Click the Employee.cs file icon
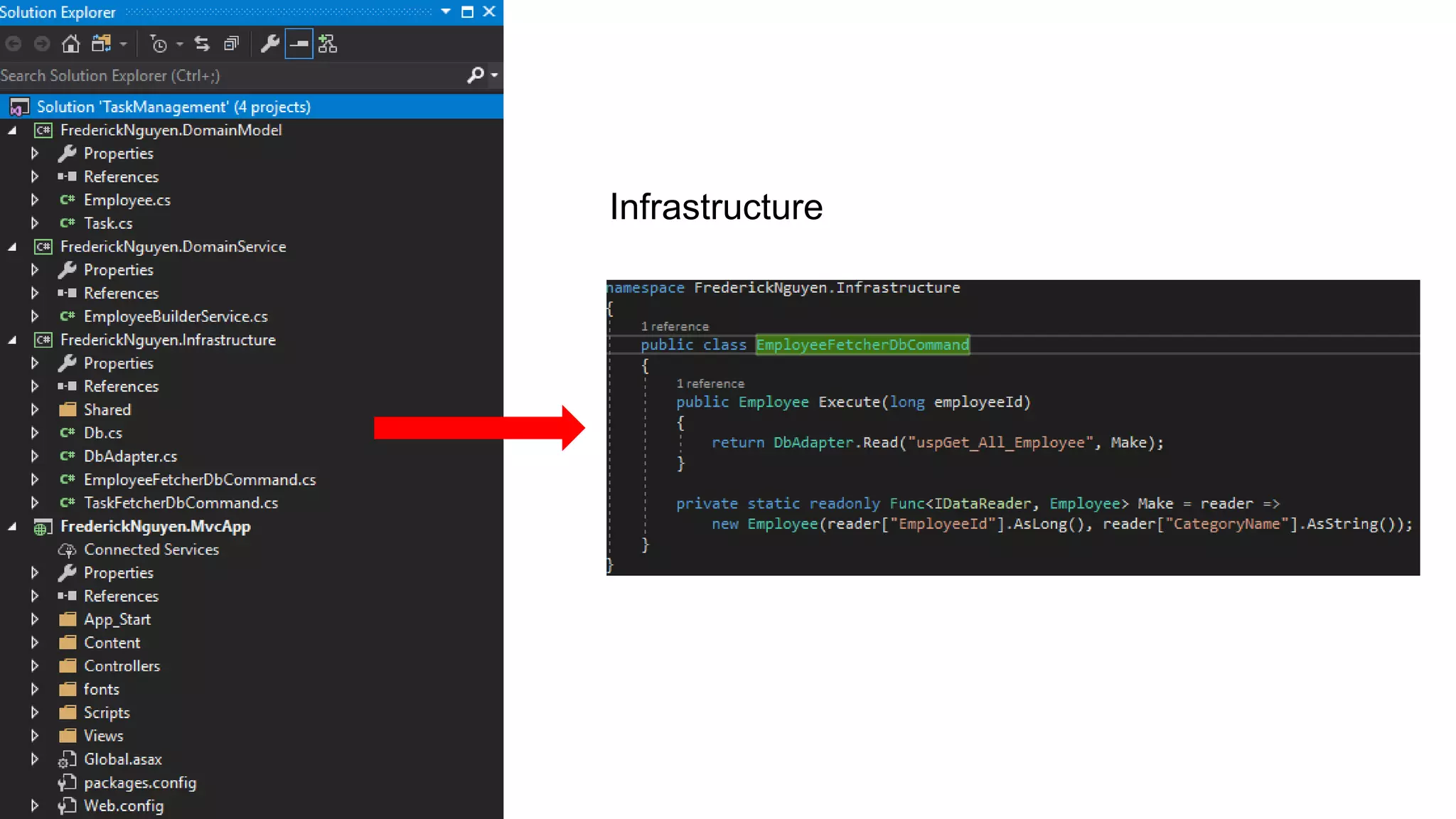This screenshot has height=819, width=1456. tap(68, 200)
